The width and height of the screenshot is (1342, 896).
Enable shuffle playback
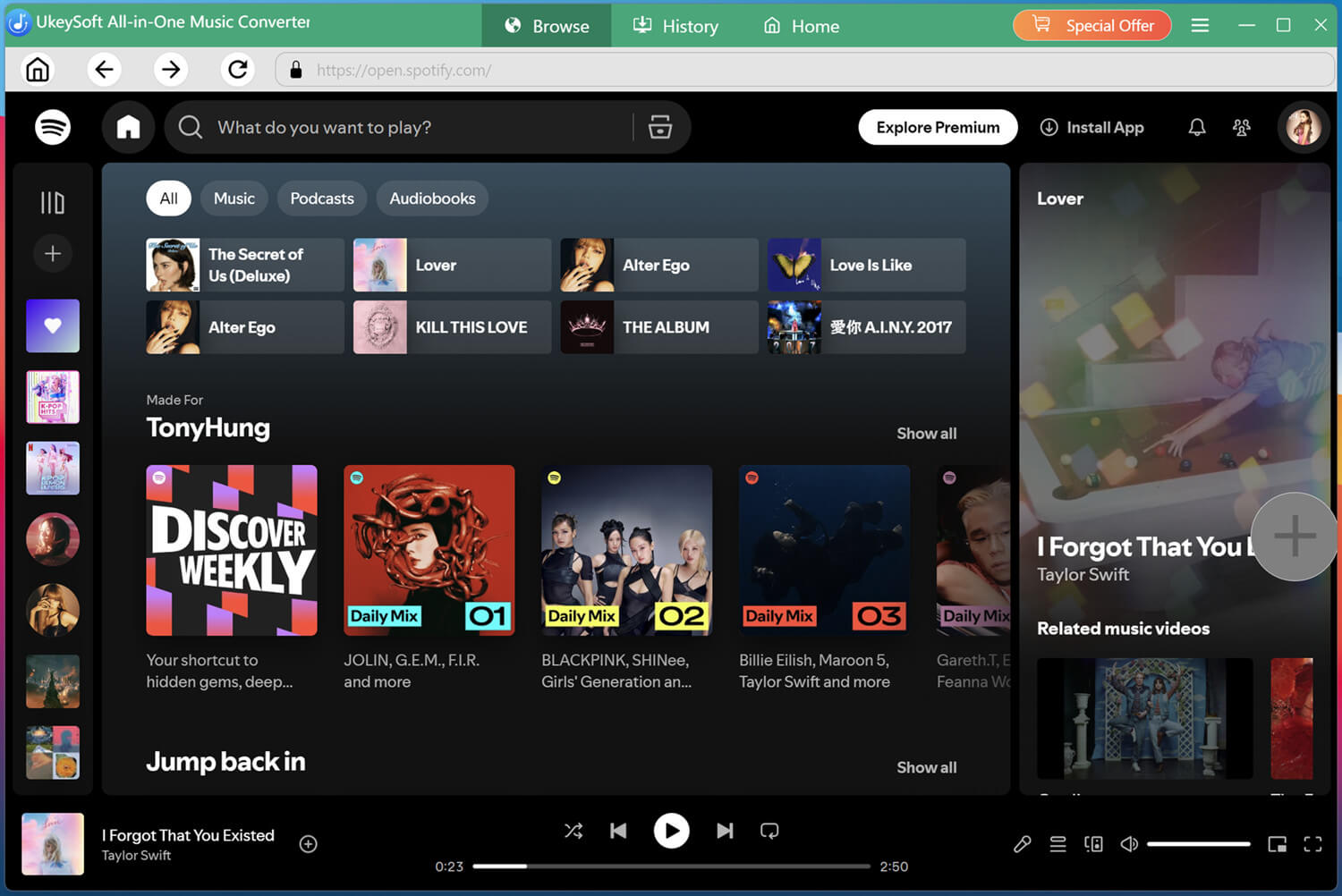pos(573,831)
